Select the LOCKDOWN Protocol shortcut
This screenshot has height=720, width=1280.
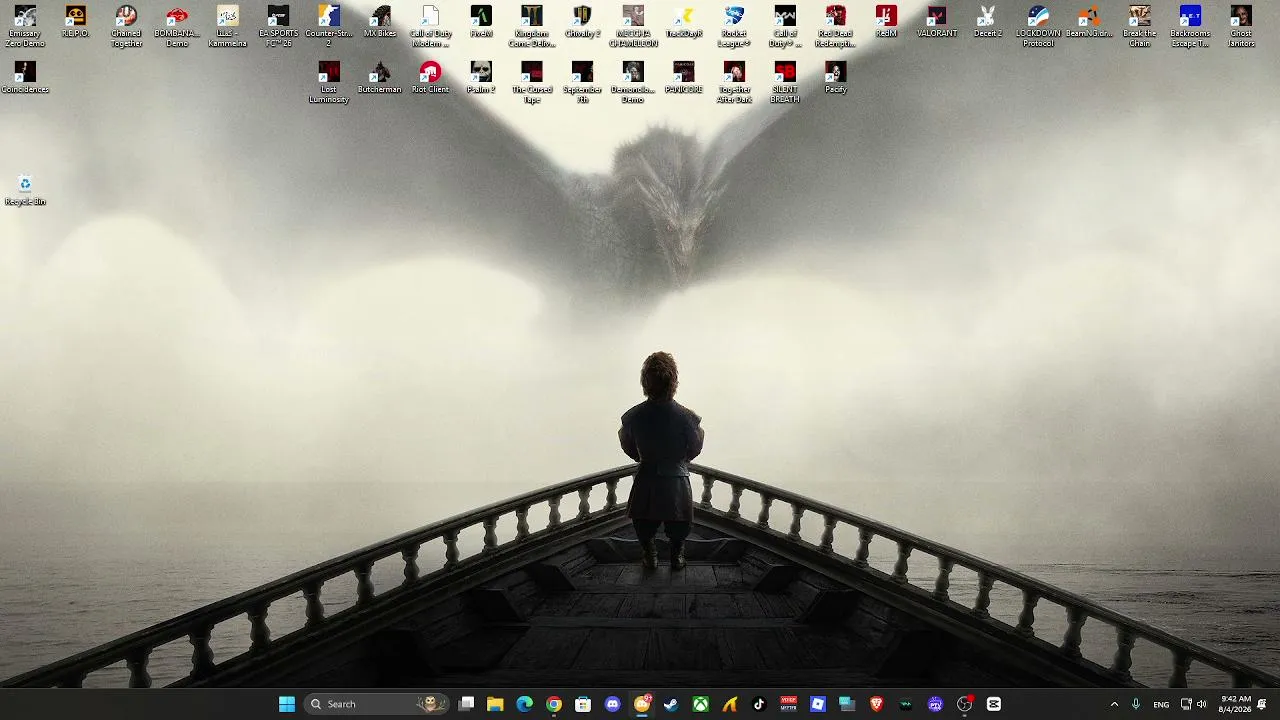pyautogui.click(x=1038, y=26)
